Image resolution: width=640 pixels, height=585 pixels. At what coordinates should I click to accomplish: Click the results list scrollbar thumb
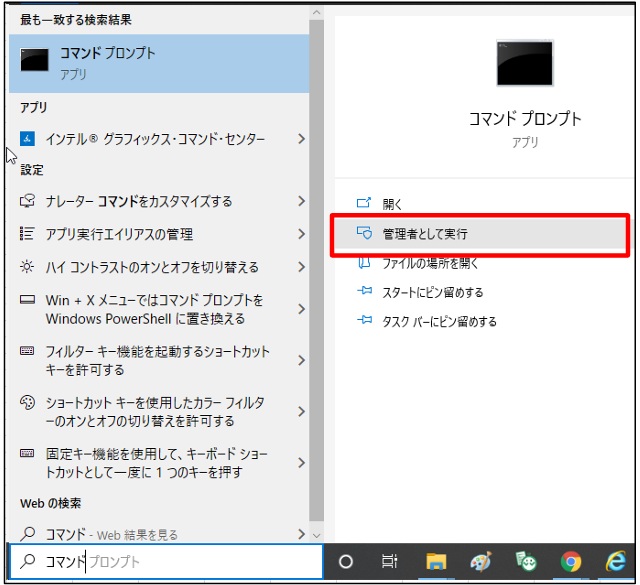pyautogui.click(x=316, y=270)
